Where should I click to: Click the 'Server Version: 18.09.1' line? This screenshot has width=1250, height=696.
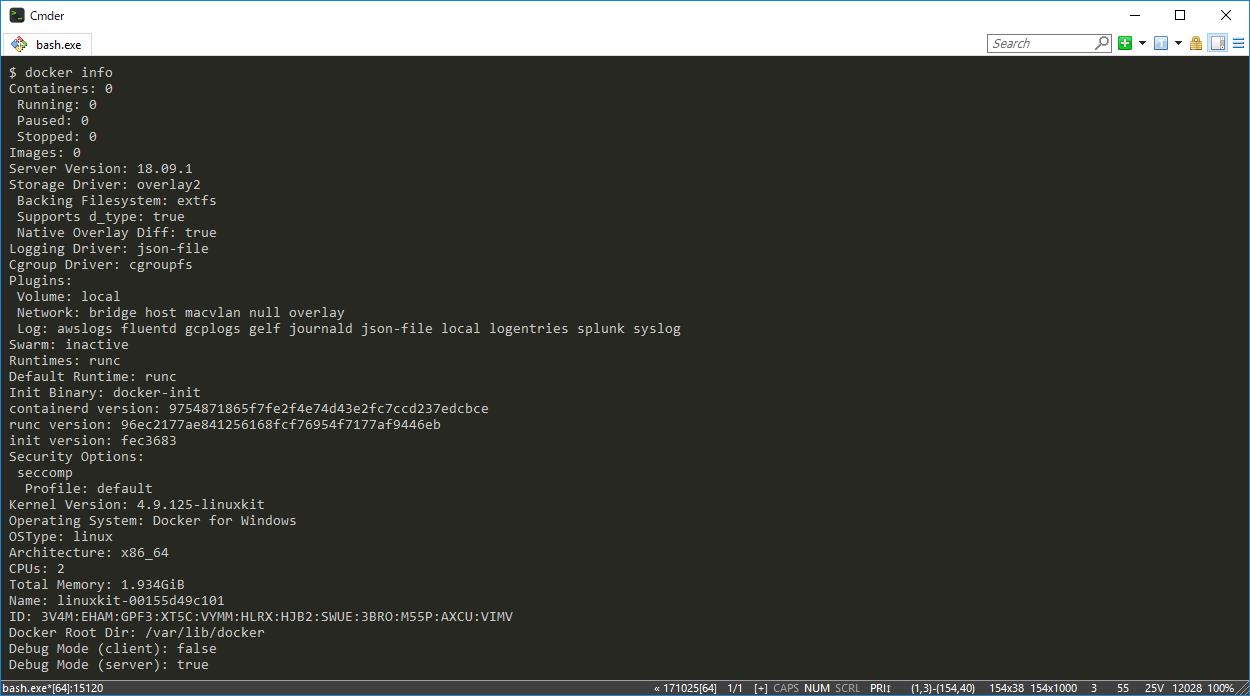[x=101, y=168]
